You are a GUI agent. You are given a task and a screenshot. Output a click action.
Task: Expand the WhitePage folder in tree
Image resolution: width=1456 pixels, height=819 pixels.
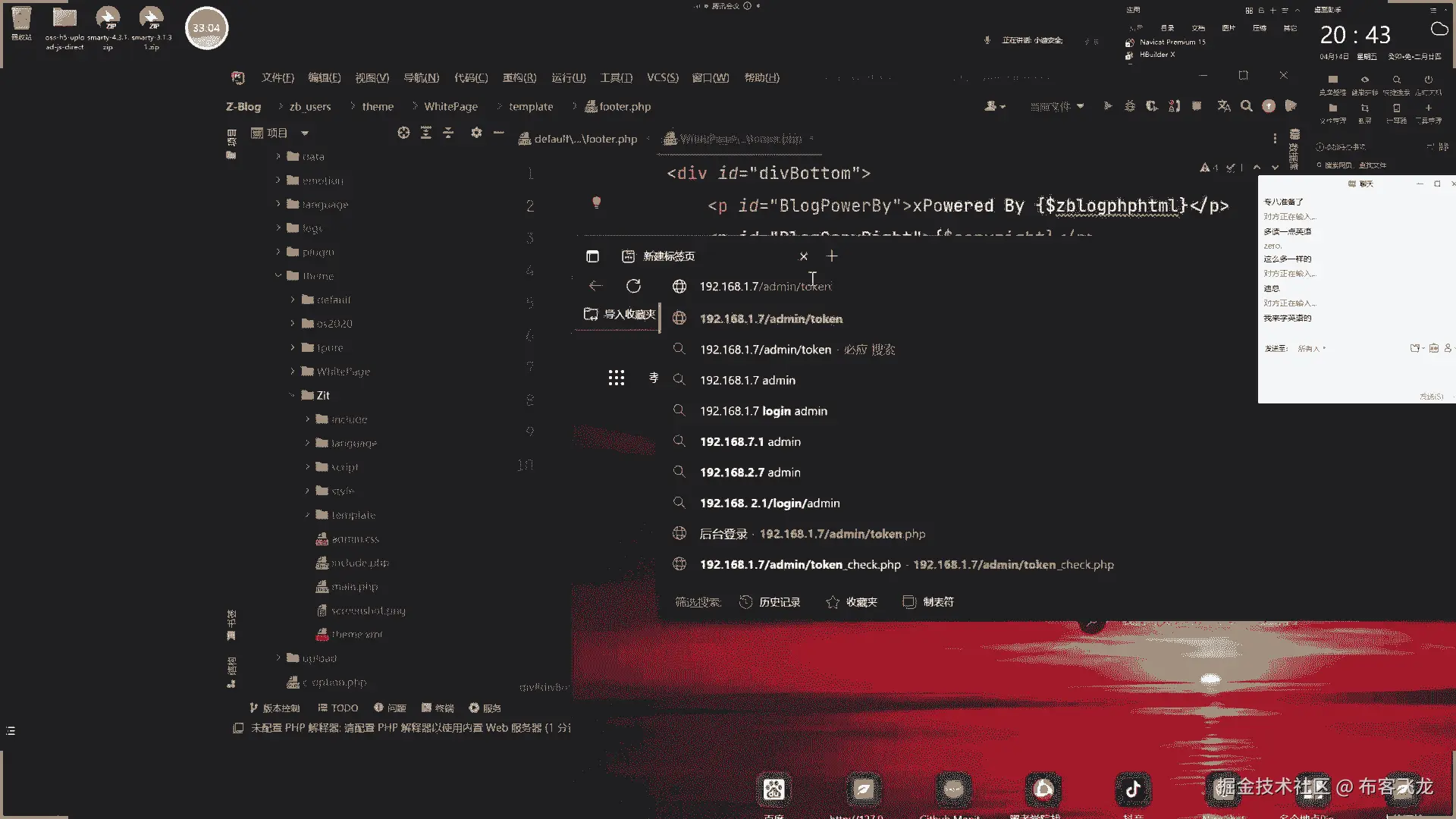(x=293, y=372)
